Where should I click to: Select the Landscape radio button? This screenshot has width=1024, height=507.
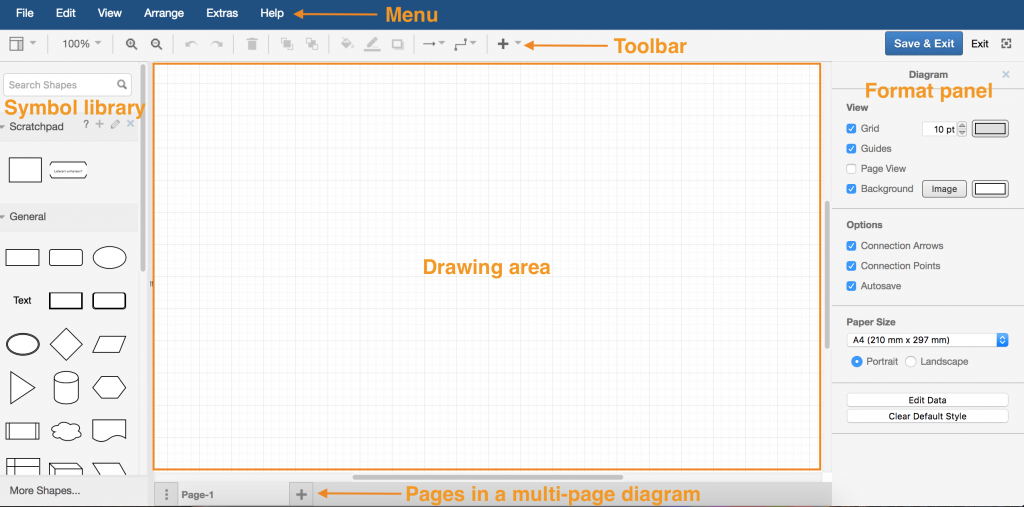pyautogui.click(x=910, y=361)
